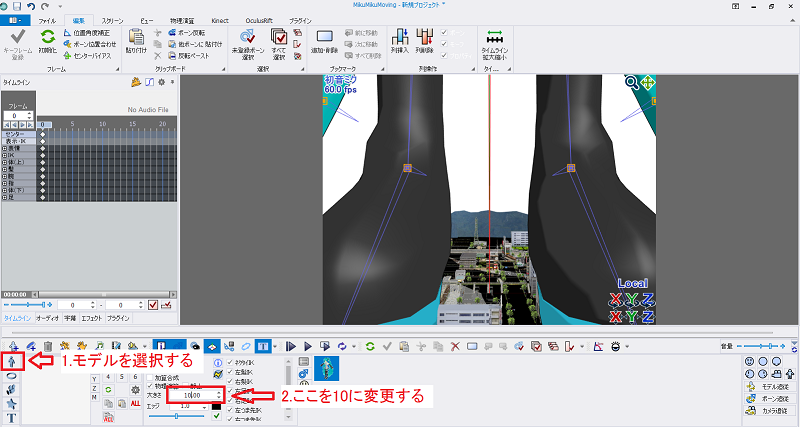The height and width of the screenshot is (427, 800).
Task: Adjust the 音量 volume slider
Action: coord(761,346)
